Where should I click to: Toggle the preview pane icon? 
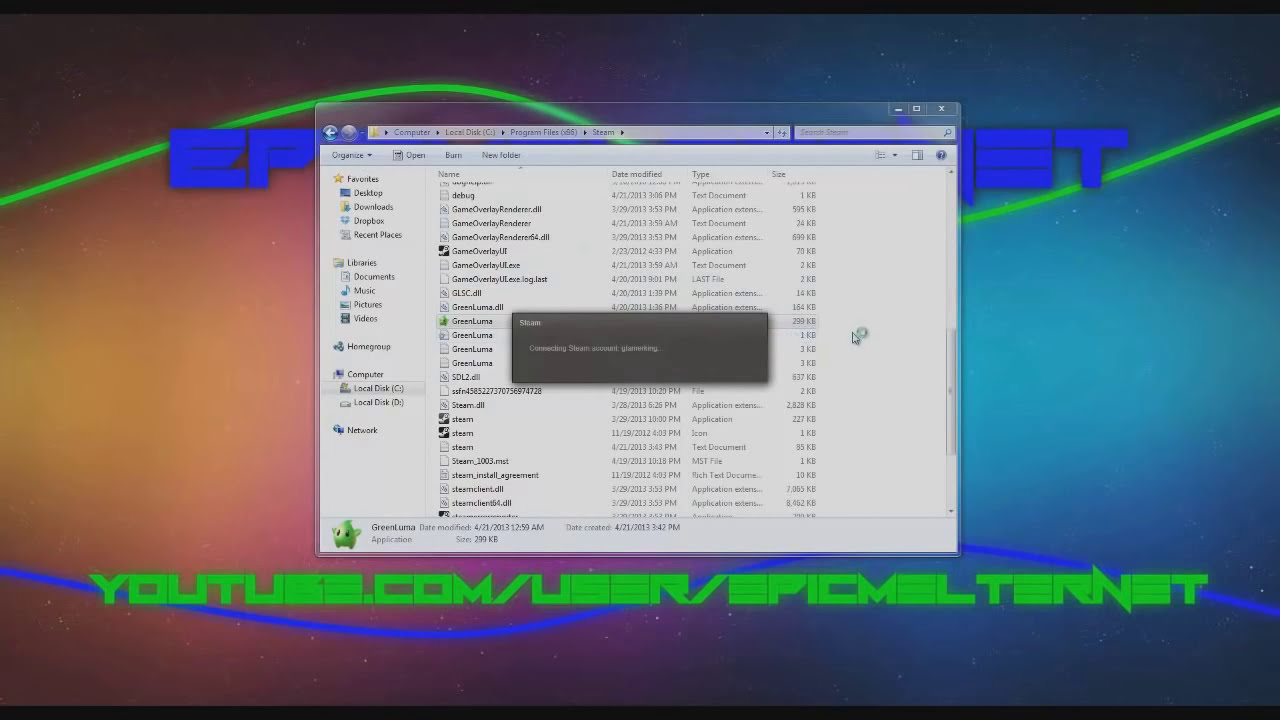pos(917,155)
